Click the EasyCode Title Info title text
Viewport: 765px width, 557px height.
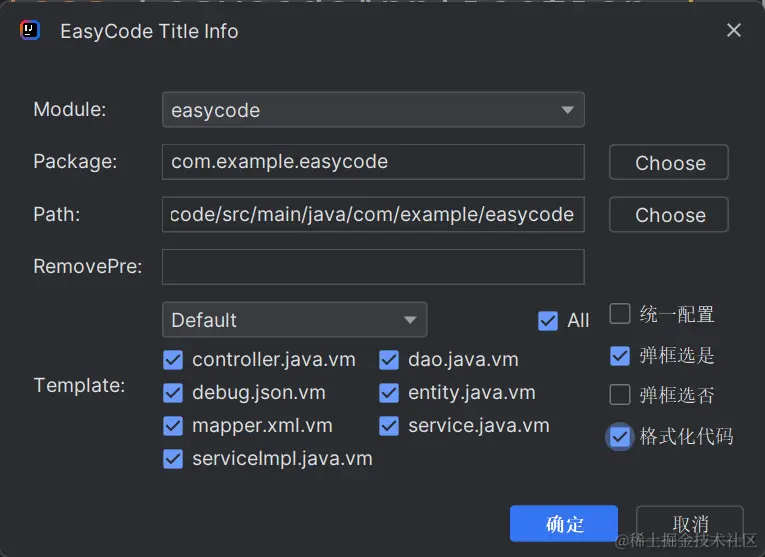coord(149,31)
